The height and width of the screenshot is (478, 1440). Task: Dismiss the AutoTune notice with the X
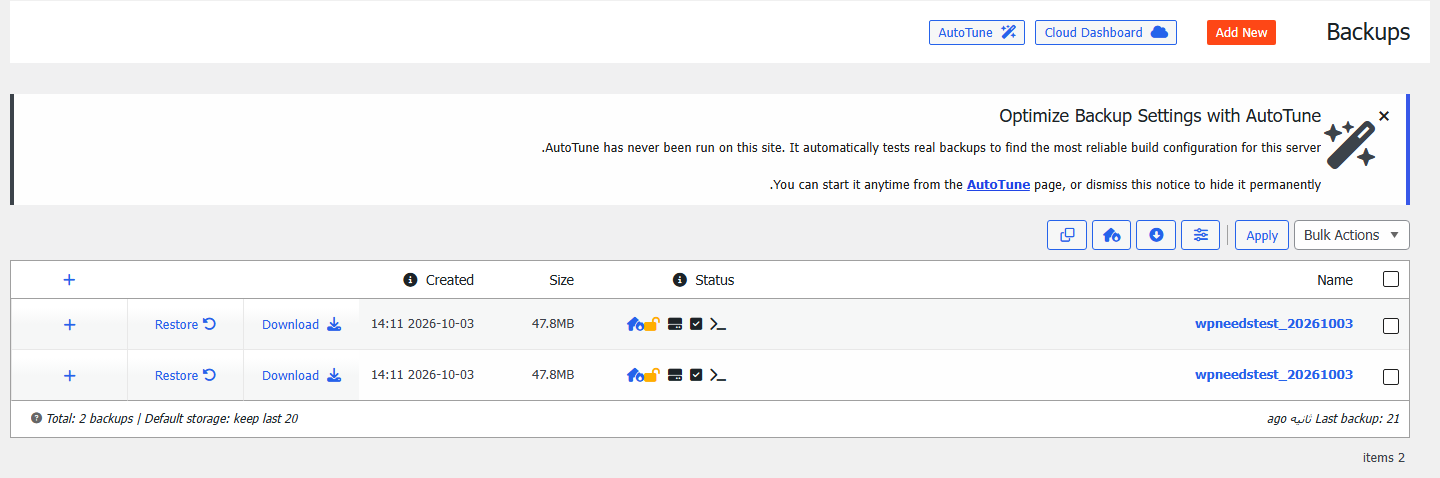click(1384, 116)
